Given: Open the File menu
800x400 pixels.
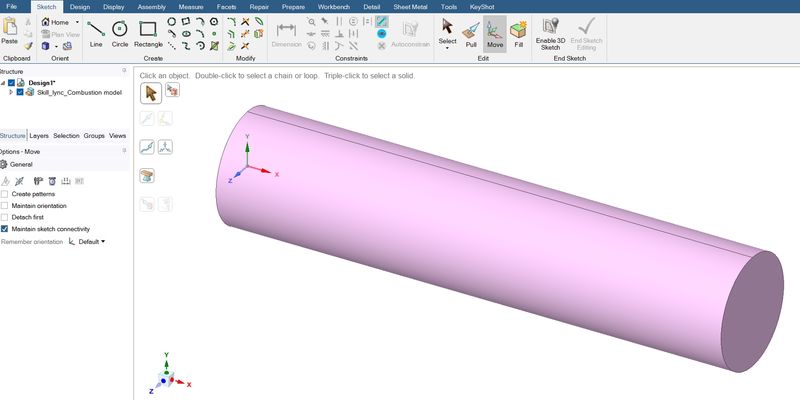Looking at the screenshot, I should [x=12, y=7].
